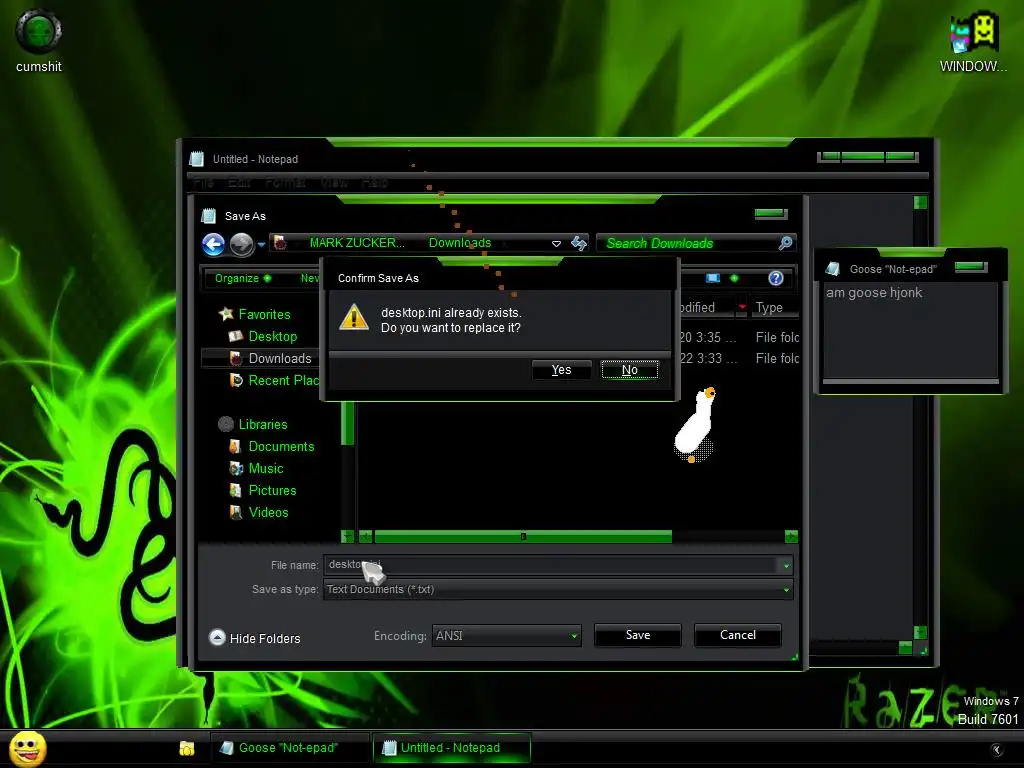Screen dimensions: 1024x768
Task: Click the file list scroll left arrow
Action: pyautogui.click(x=366, y=537)
